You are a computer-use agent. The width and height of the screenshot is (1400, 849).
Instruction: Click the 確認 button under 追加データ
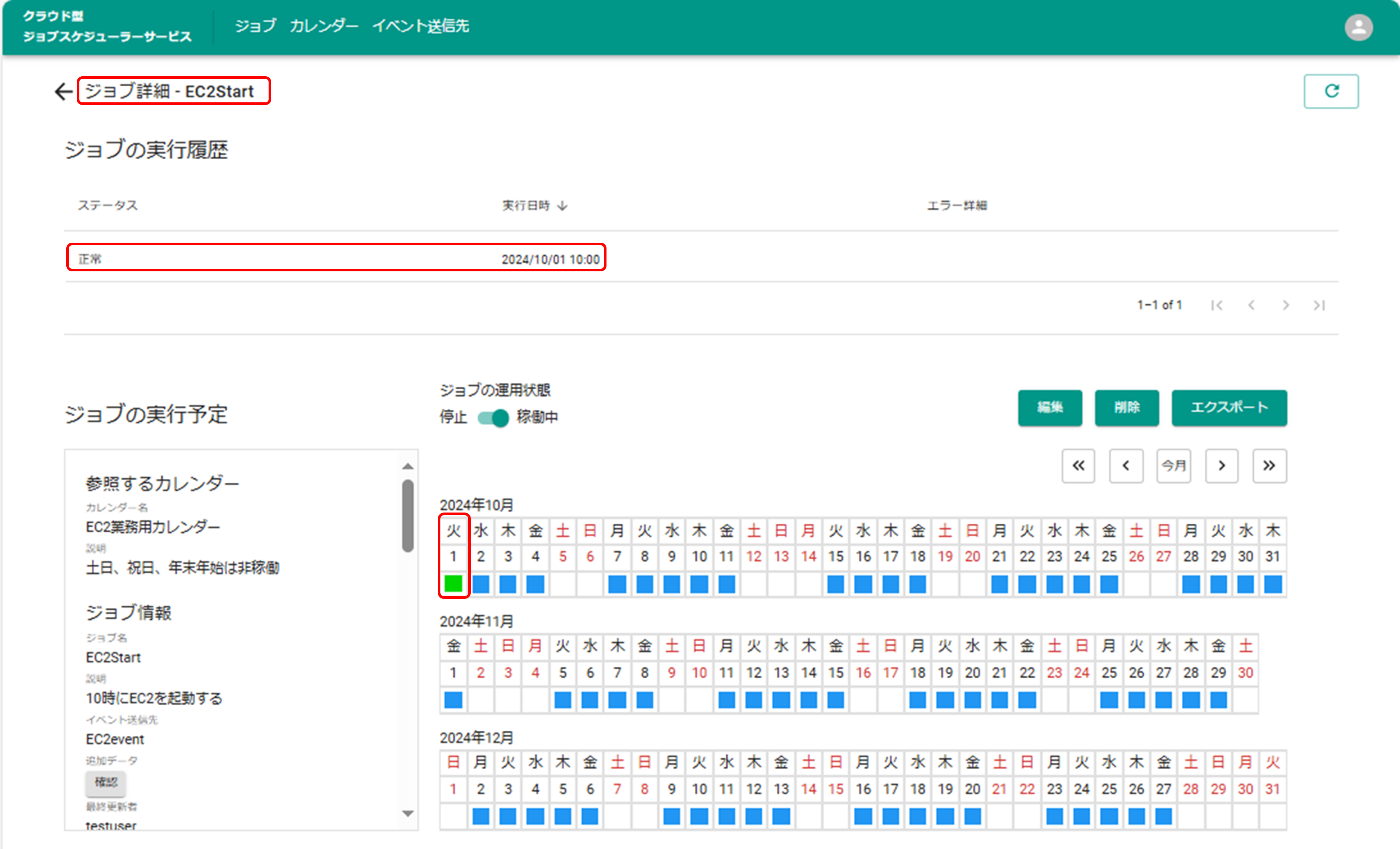point(106,783)
